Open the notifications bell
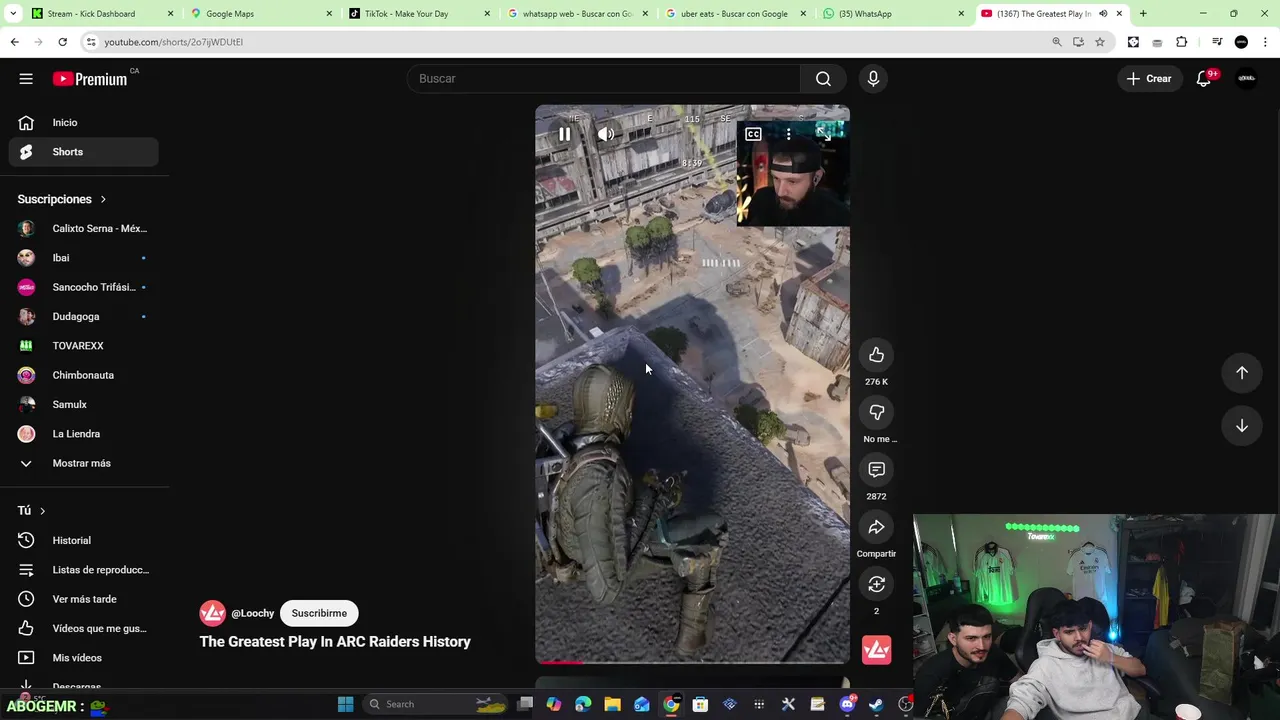This screenshot has width=1280, height=720. point(1204,79)
